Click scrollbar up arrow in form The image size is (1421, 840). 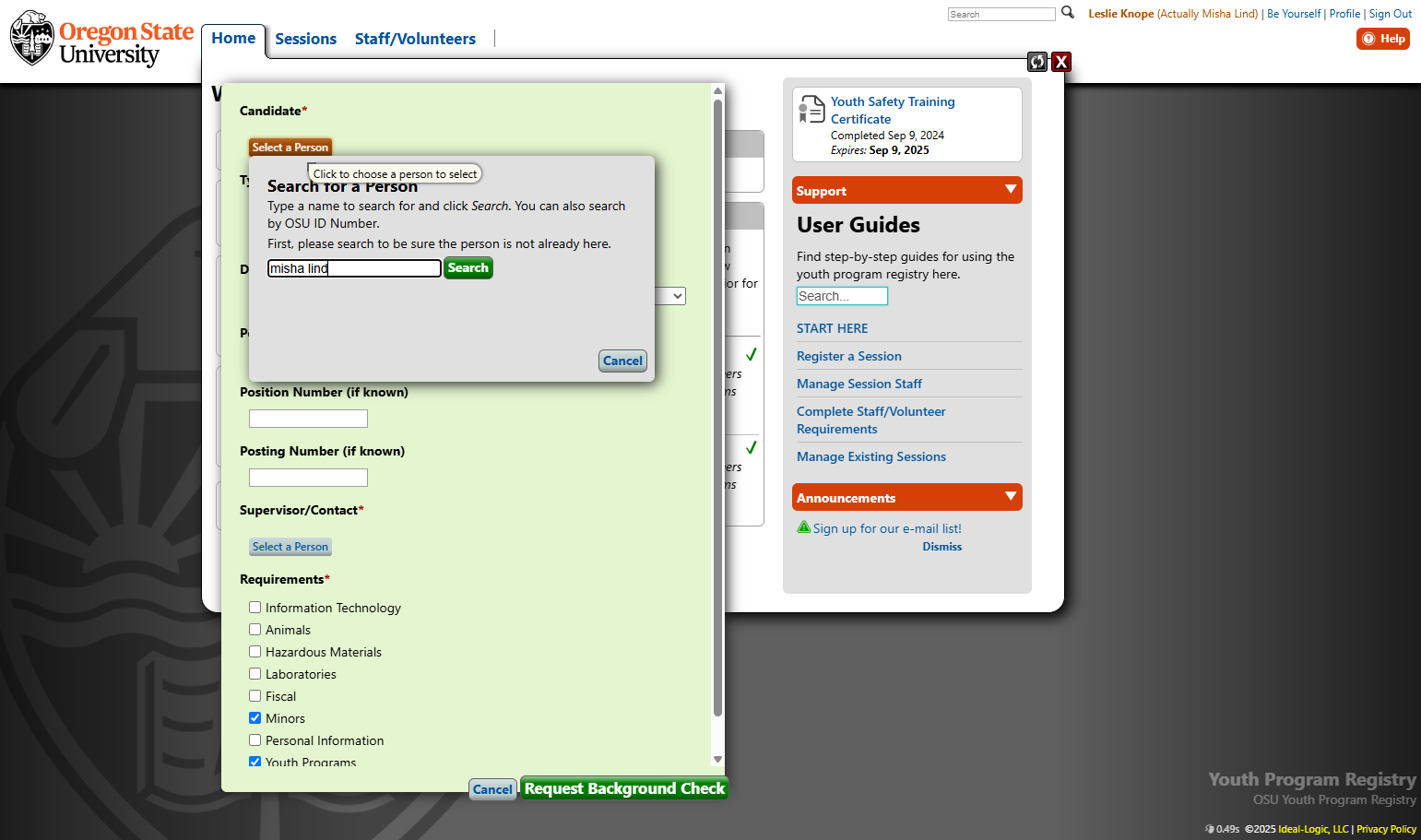point(717,91)
